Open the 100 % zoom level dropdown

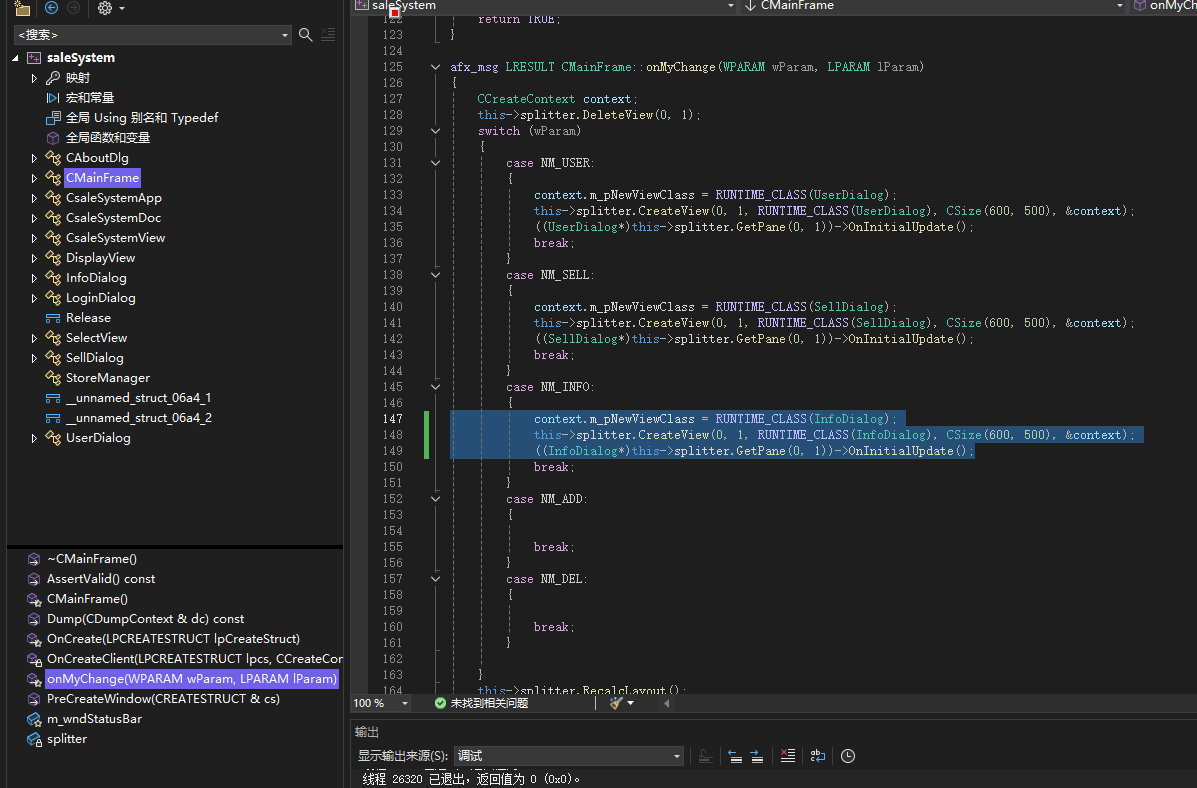404,703
